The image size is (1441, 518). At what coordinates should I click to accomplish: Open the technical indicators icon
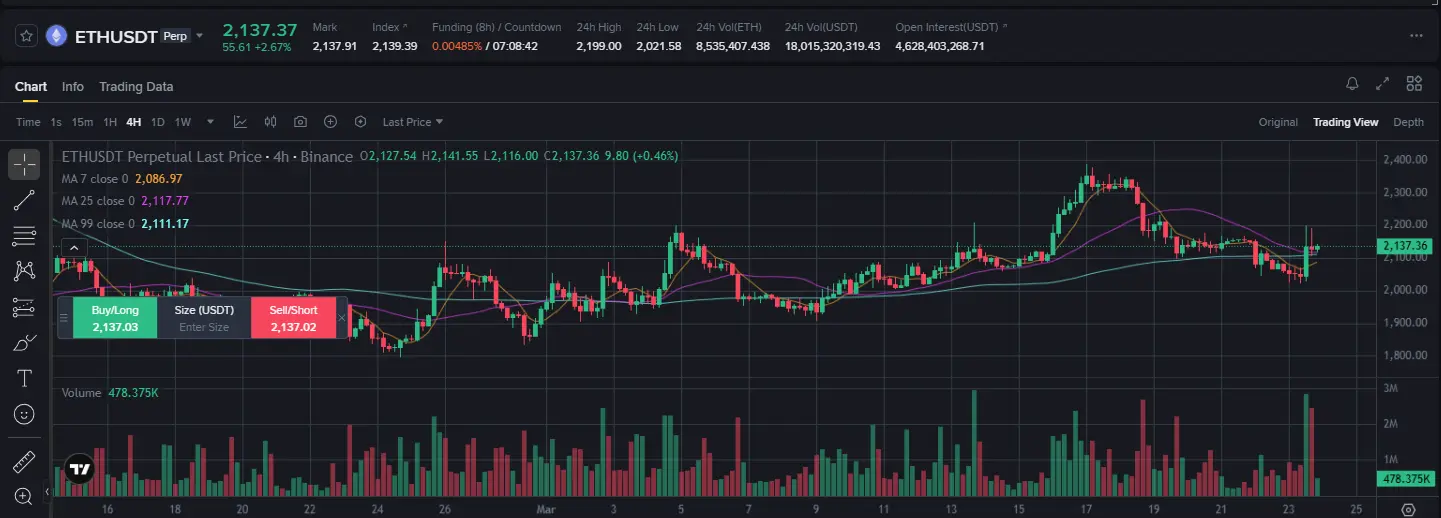(x=240, y=122)
